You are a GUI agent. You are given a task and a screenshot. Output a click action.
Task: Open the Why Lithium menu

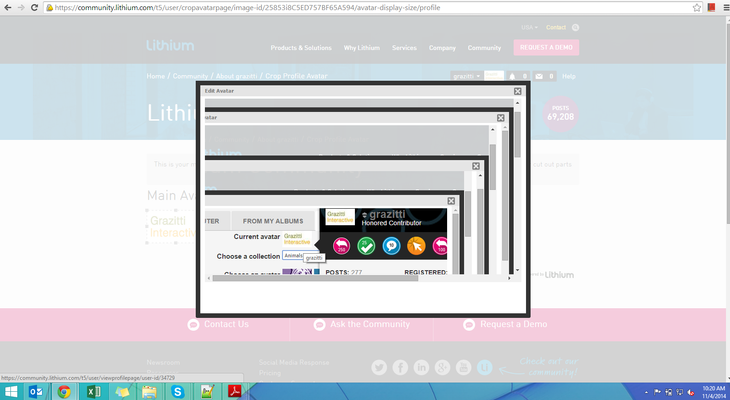[362, 48]
